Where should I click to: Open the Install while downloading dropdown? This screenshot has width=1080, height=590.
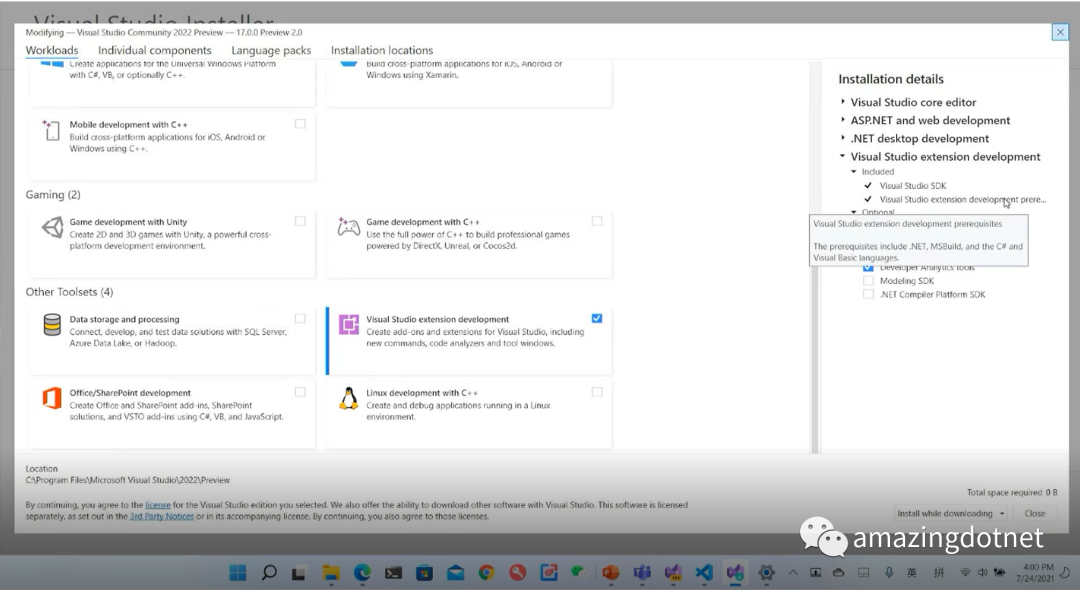(950, 514)
